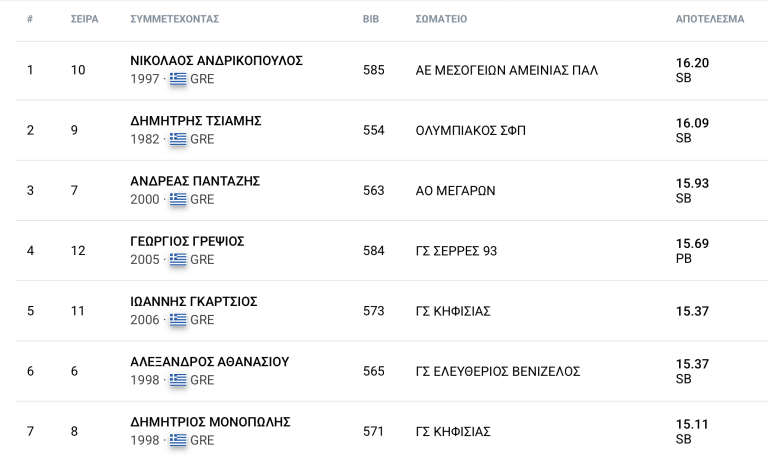Viewport: 768px width, 461px height.
Task: Click the Greek flag icon beside ΝΙΚΟΛΑΟΣ ΑΝΔΡΙΚΟΠΟΥΛΟΣ
Action: point(178,79)
